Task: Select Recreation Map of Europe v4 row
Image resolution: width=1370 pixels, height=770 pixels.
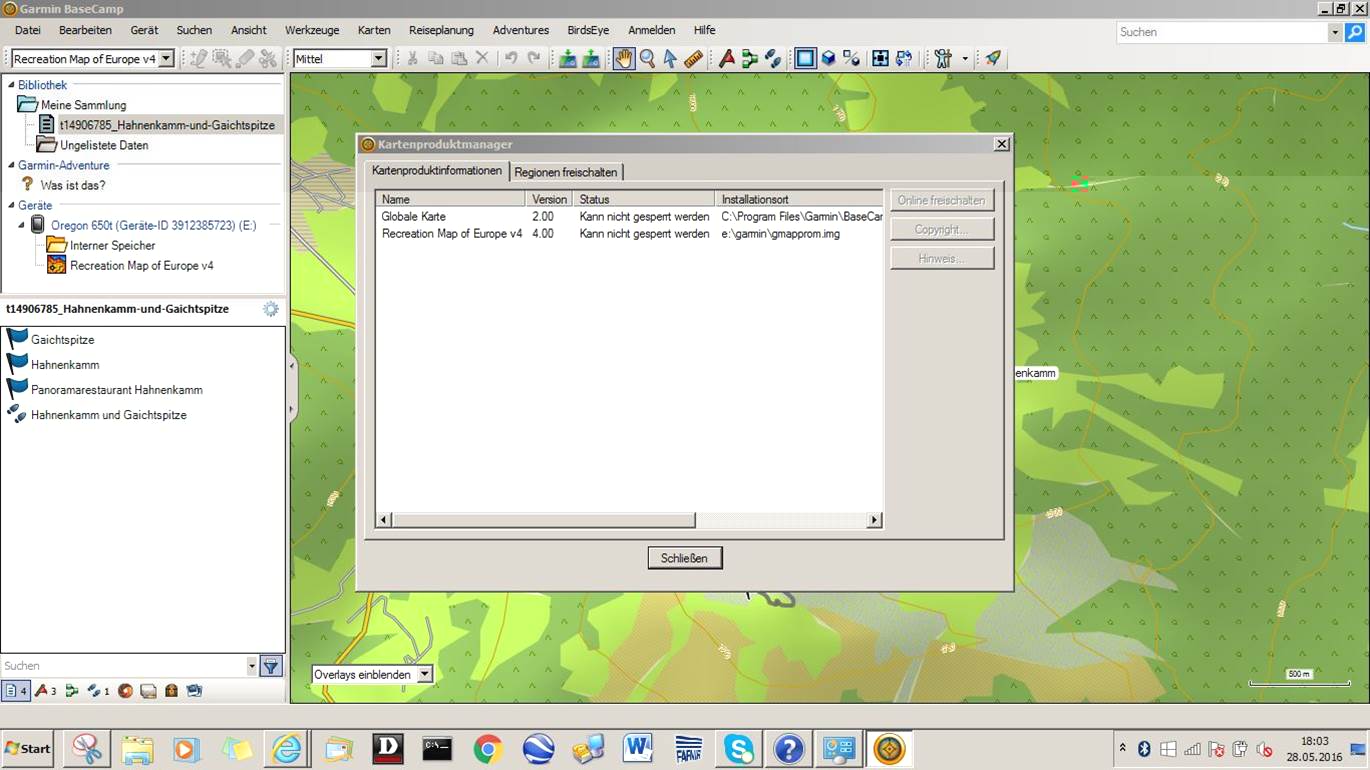Action: (x=451, y=234)
